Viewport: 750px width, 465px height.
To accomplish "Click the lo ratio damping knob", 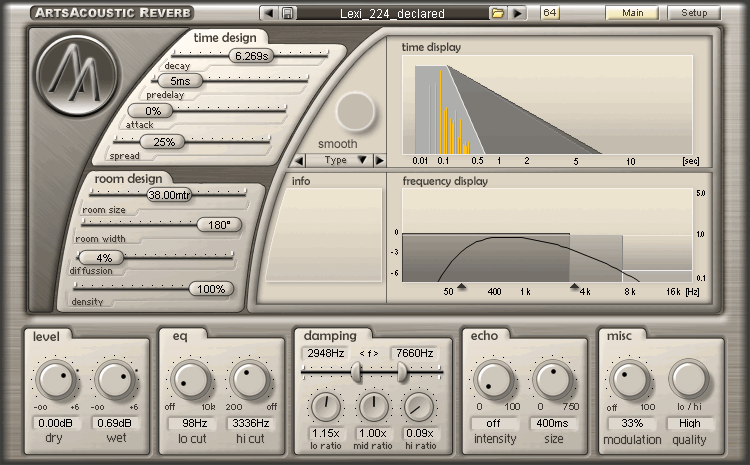I will click(x=326, y=406).
